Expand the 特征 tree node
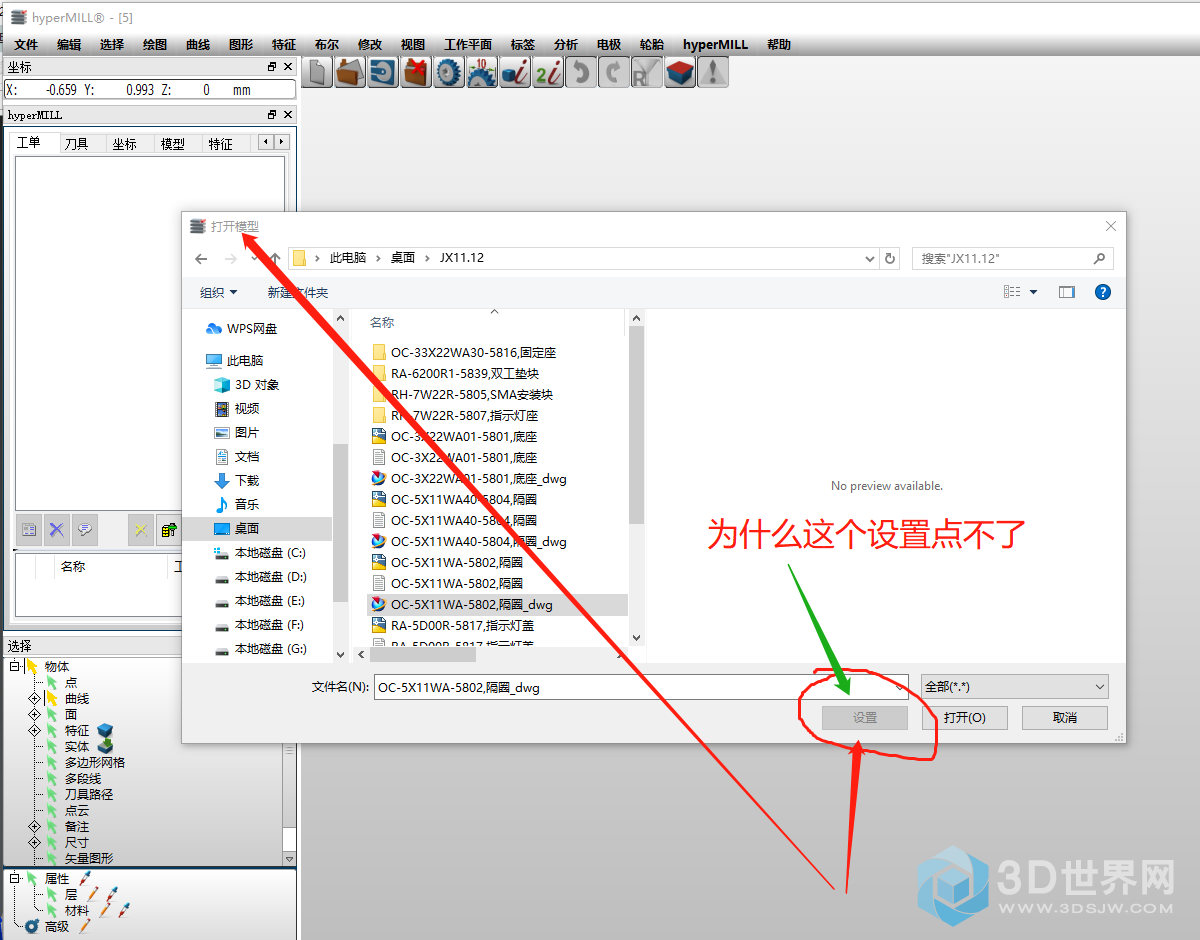The image size is (1200, 940). (x=34, y=730)
